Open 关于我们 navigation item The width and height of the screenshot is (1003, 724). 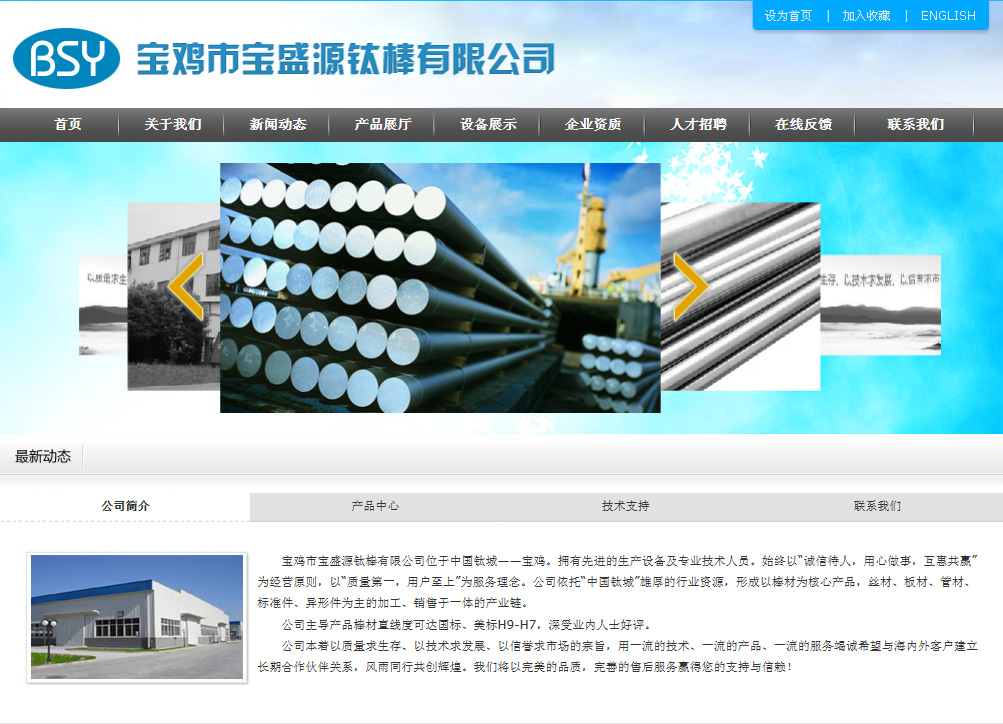tap(173, 124)
